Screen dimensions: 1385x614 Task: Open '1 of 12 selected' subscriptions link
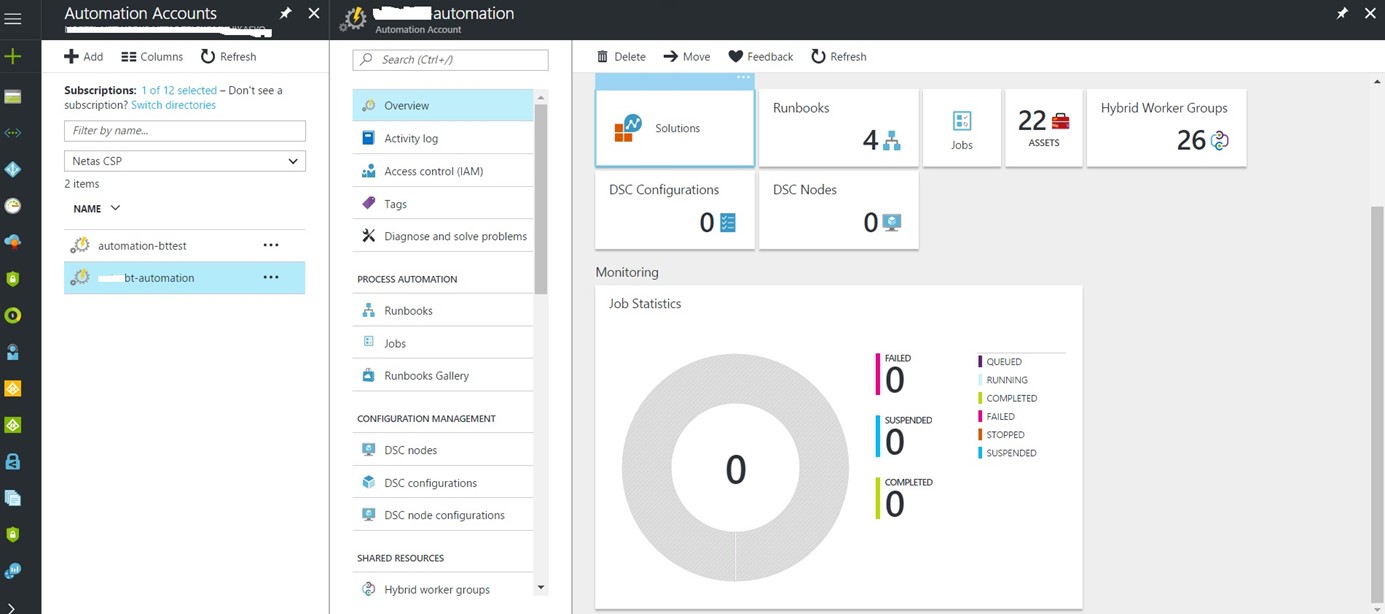179,90
